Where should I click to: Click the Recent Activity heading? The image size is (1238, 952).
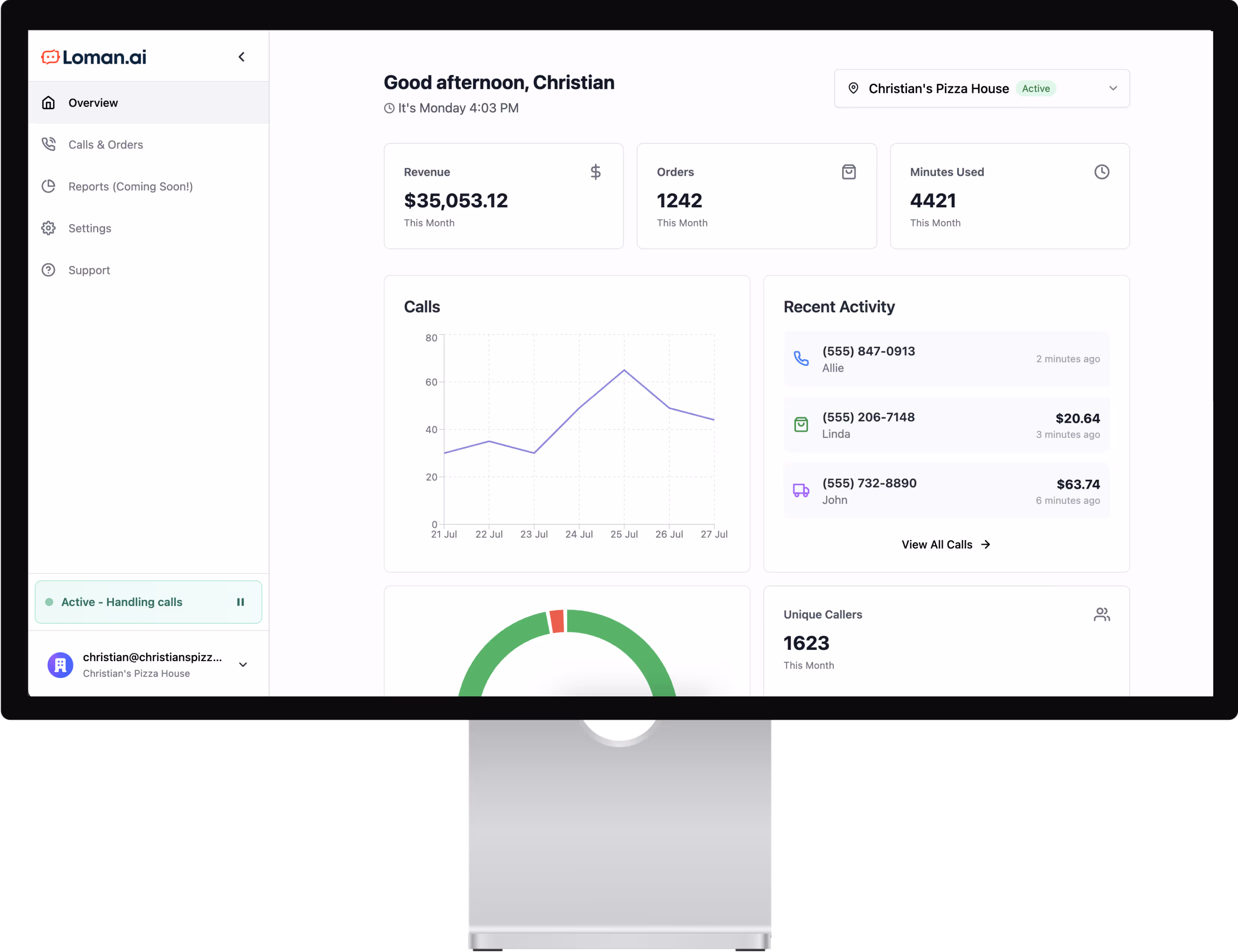(x=839, y=307)
